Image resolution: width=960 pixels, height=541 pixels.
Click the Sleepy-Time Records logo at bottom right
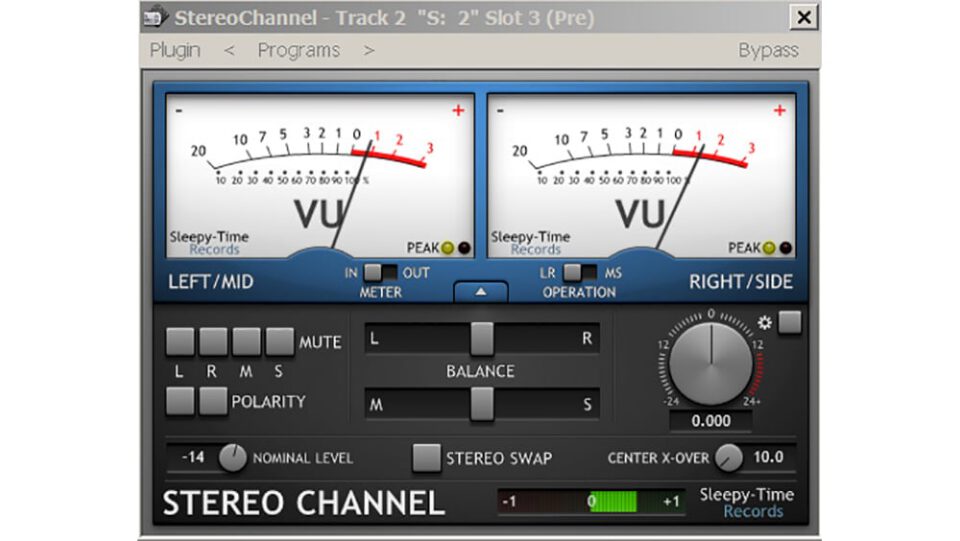click(747, 502)
